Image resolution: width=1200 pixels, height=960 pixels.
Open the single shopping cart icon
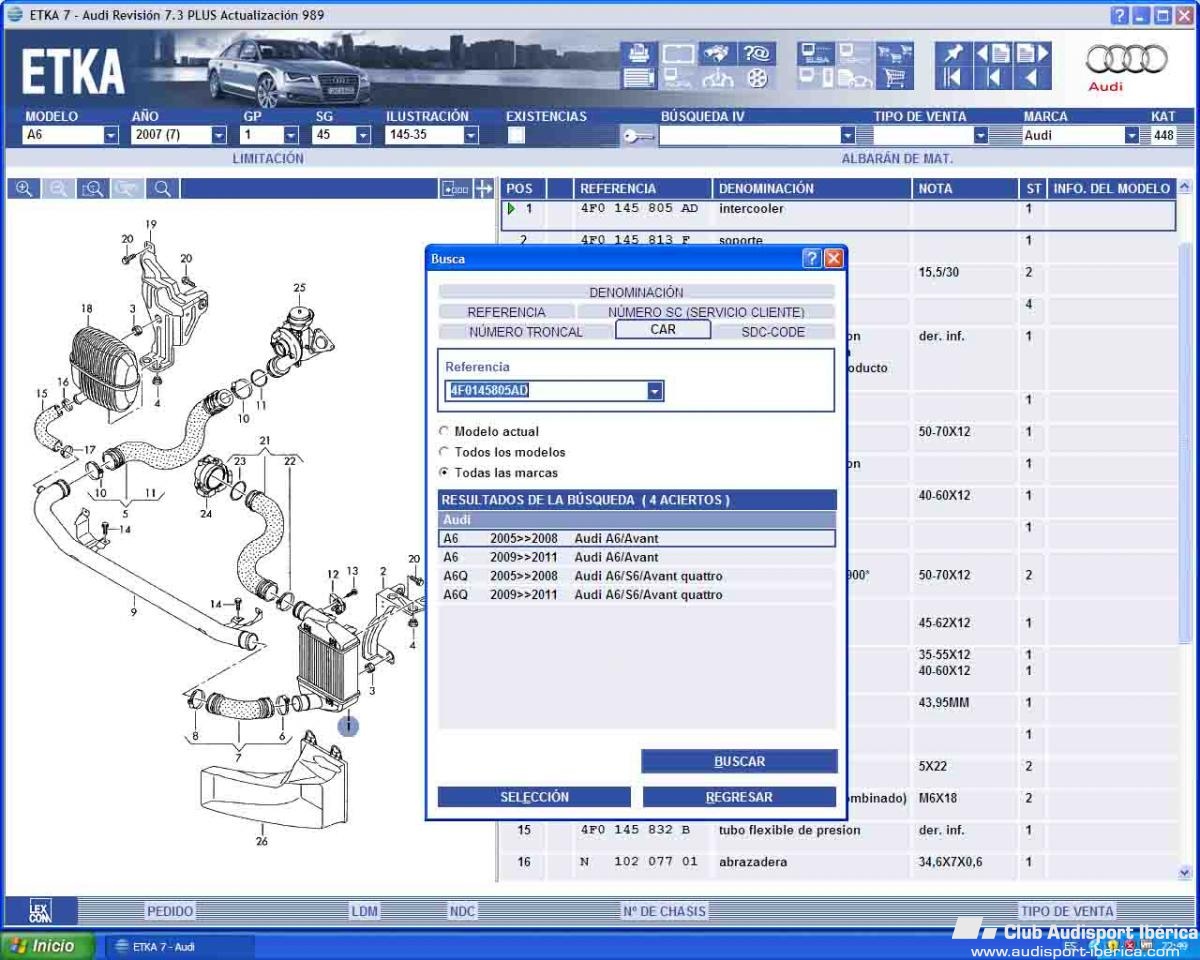click(895, 78)
